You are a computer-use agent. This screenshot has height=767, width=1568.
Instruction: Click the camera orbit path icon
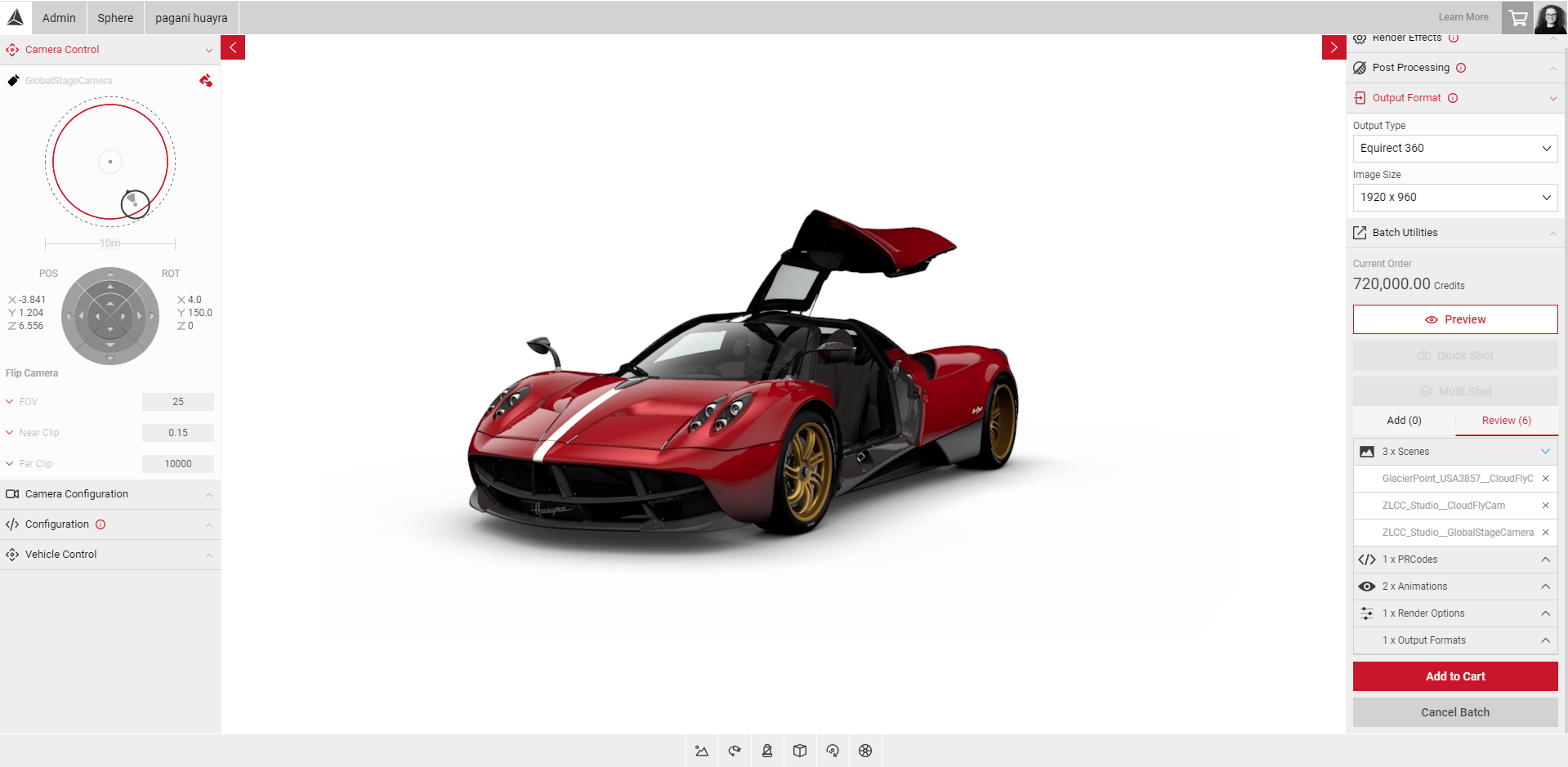(x=735, y=751)
